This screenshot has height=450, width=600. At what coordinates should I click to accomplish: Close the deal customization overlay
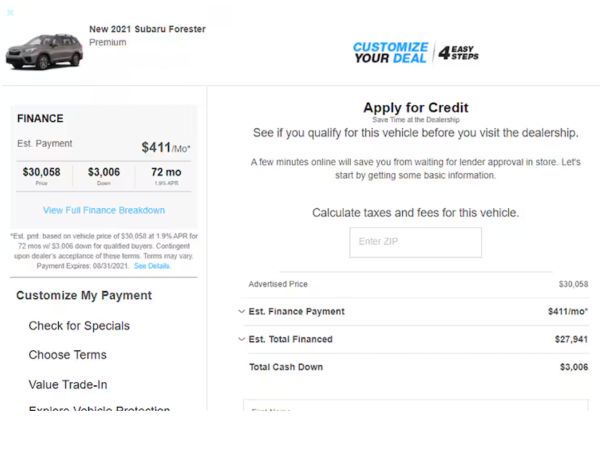(x=10, y=13)
